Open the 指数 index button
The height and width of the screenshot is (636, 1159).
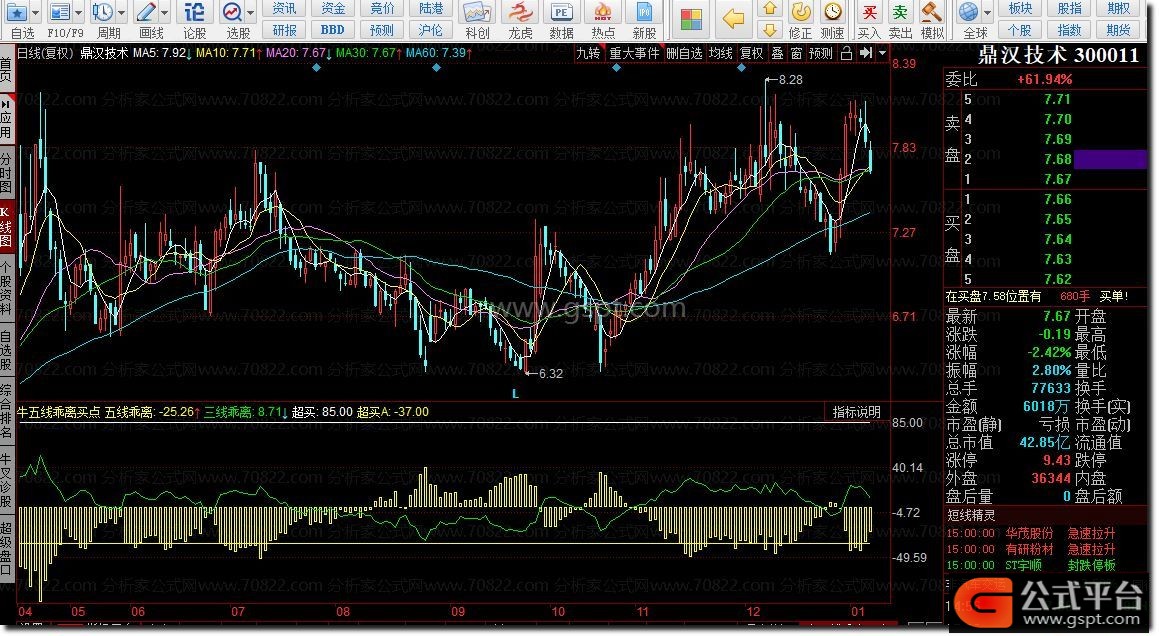click(1070, 30)
